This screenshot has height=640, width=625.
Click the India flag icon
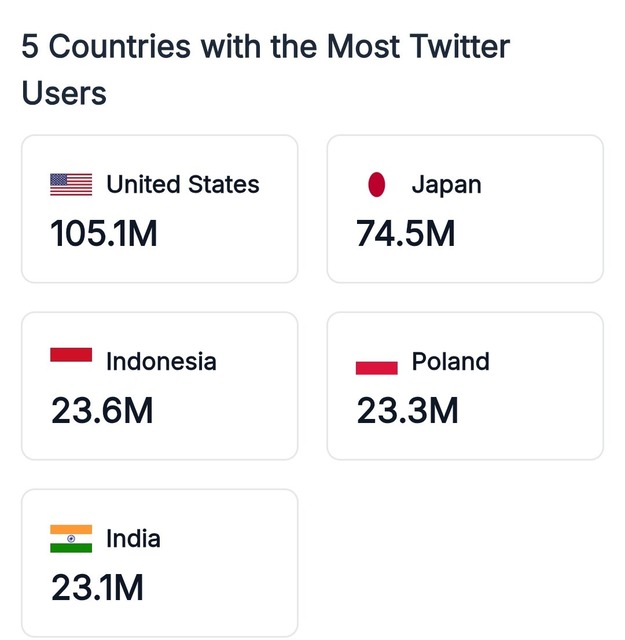(71, 538)
